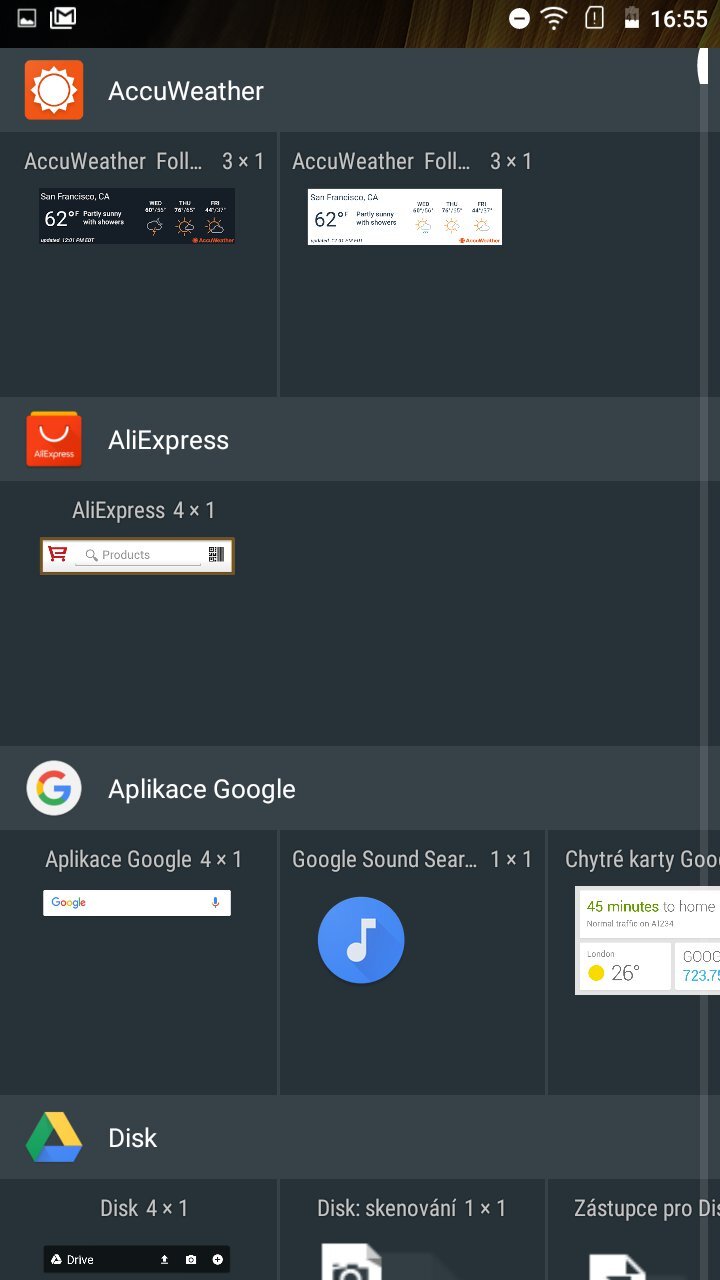Select the Google Sound Search music note widget

361,940
